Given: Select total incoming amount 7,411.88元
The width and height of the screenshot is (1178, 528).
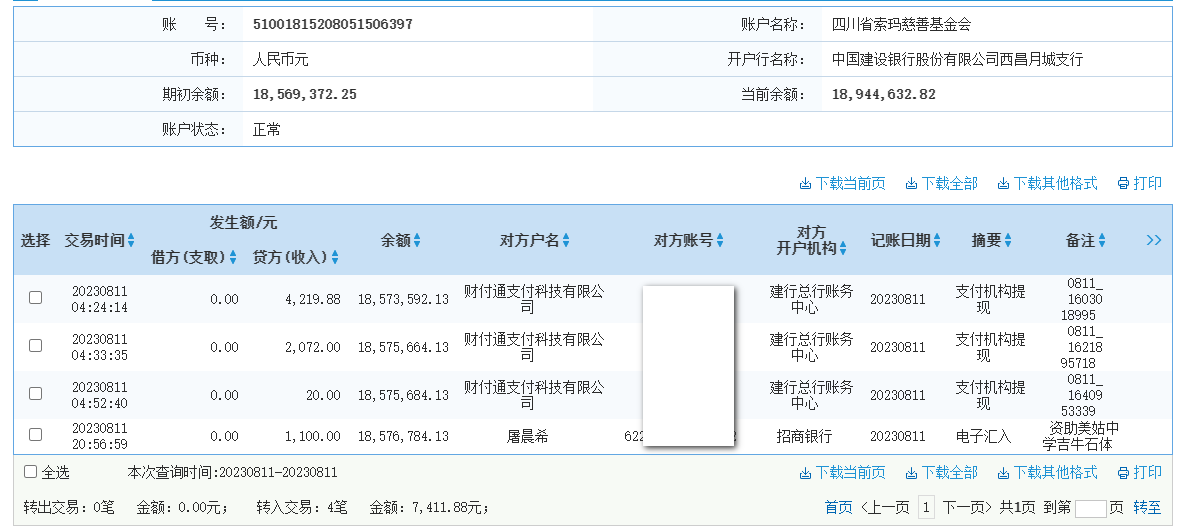Looking at the screenshot, I should 450,508.
